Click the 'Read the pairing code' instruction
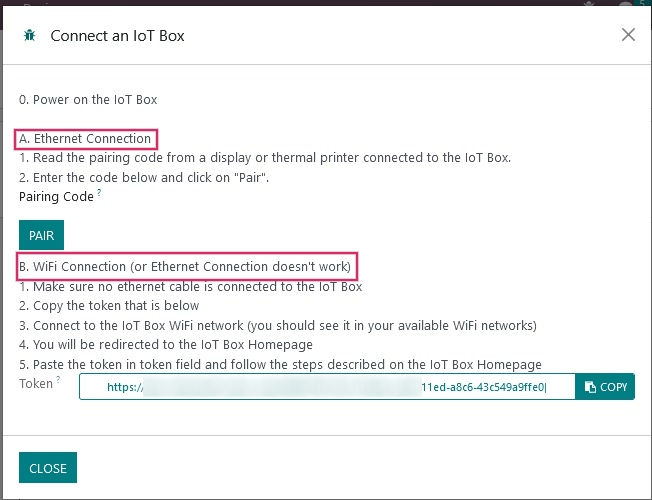The width and height of the screenshot is (652, 500). pos(265,158)
